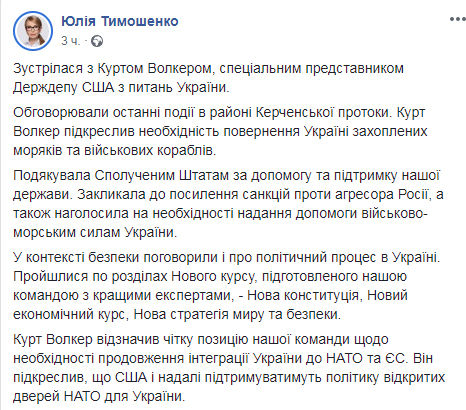Click the paragraph starting with 'У контексті безпеки'
466x410 pixels.
(227, 286)
